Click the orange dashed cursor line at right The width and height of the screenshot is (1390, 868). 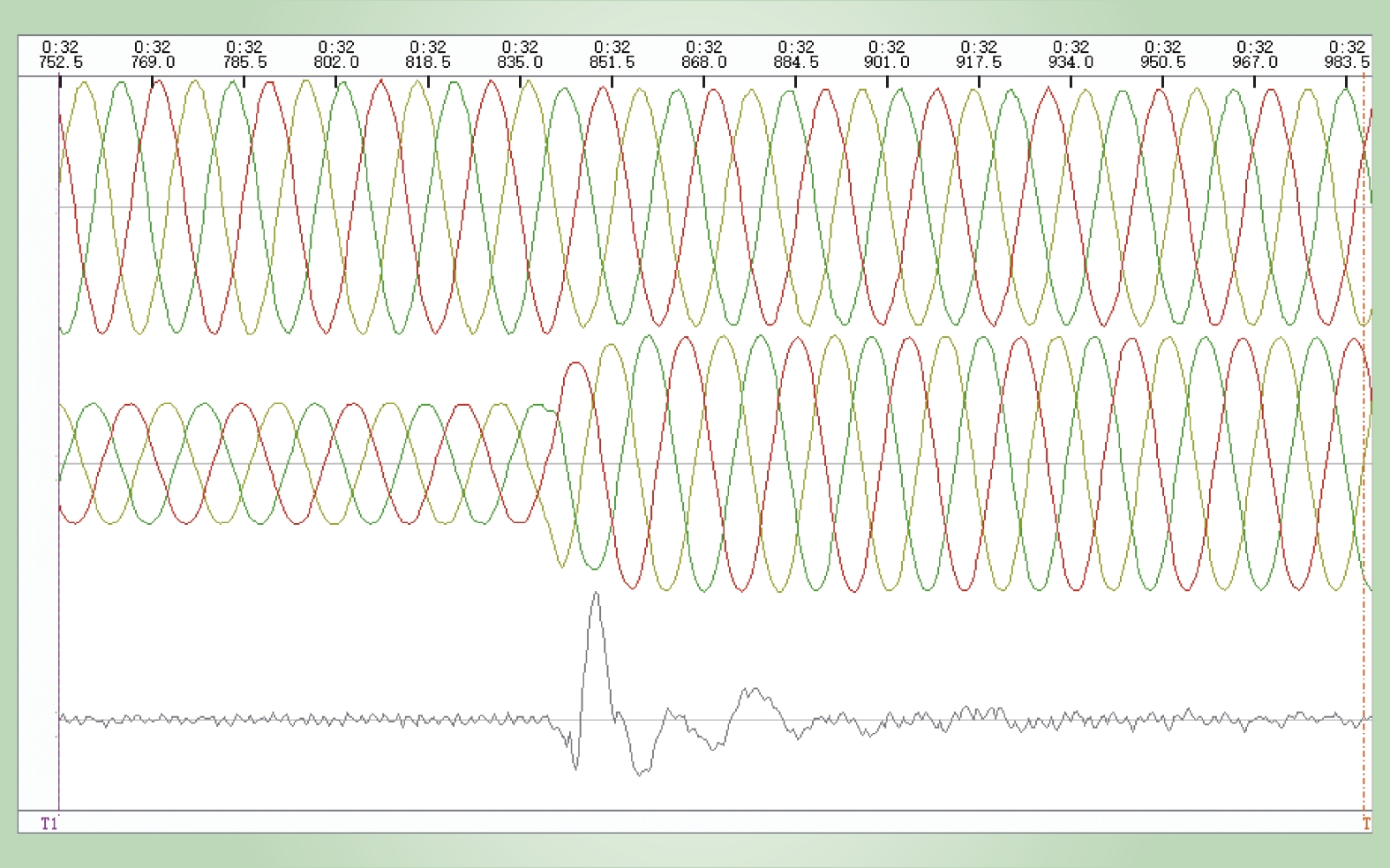point(1364,441)
